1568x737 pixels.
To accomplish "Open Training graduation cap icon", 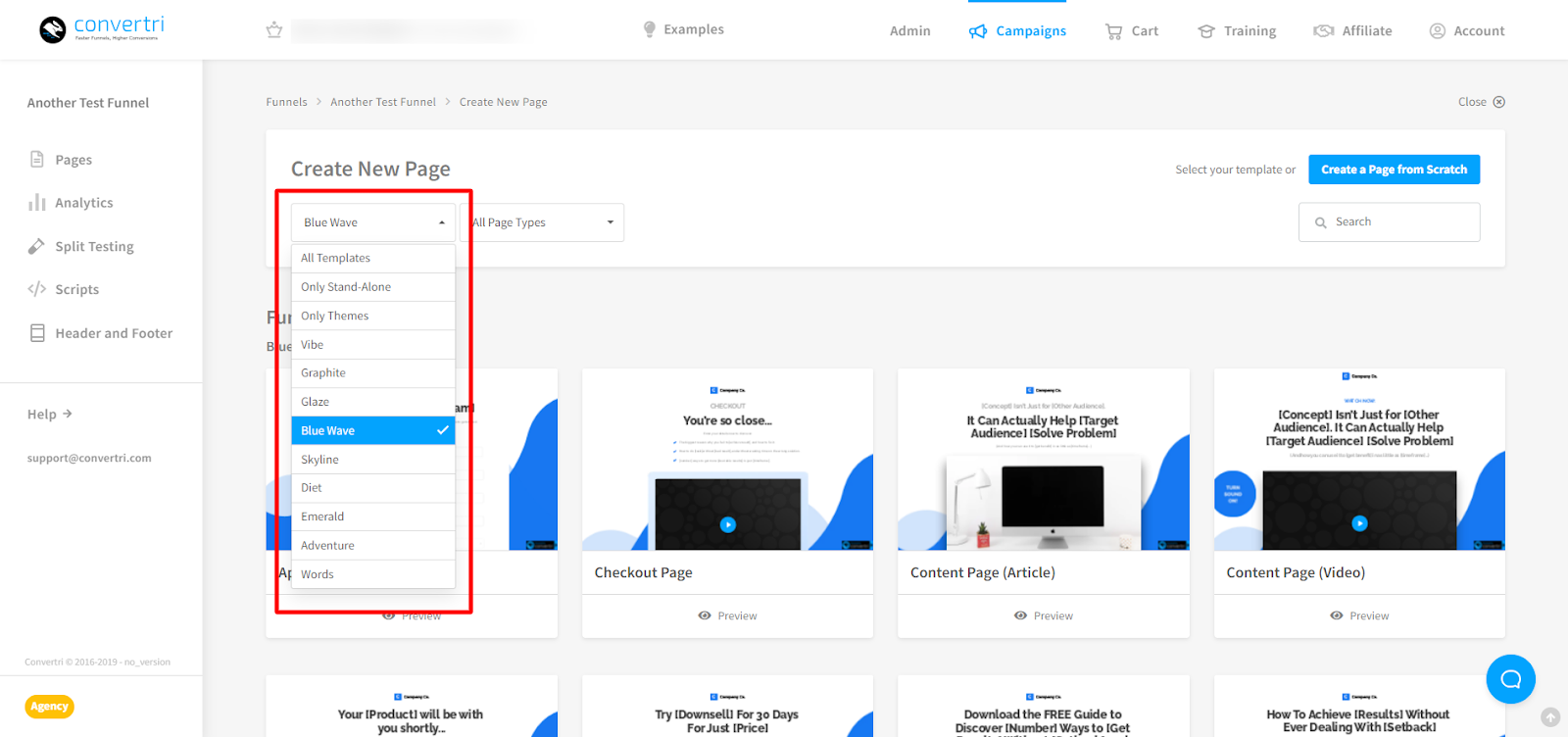I will point(1206,31).
